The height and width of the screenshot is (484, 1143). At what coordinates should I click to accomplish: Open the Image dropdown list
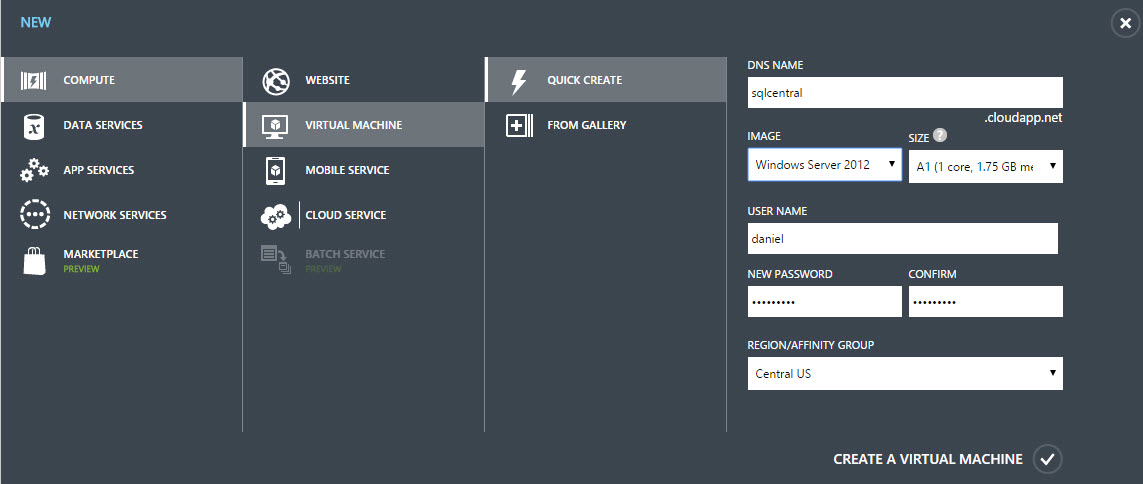[824, 165]
